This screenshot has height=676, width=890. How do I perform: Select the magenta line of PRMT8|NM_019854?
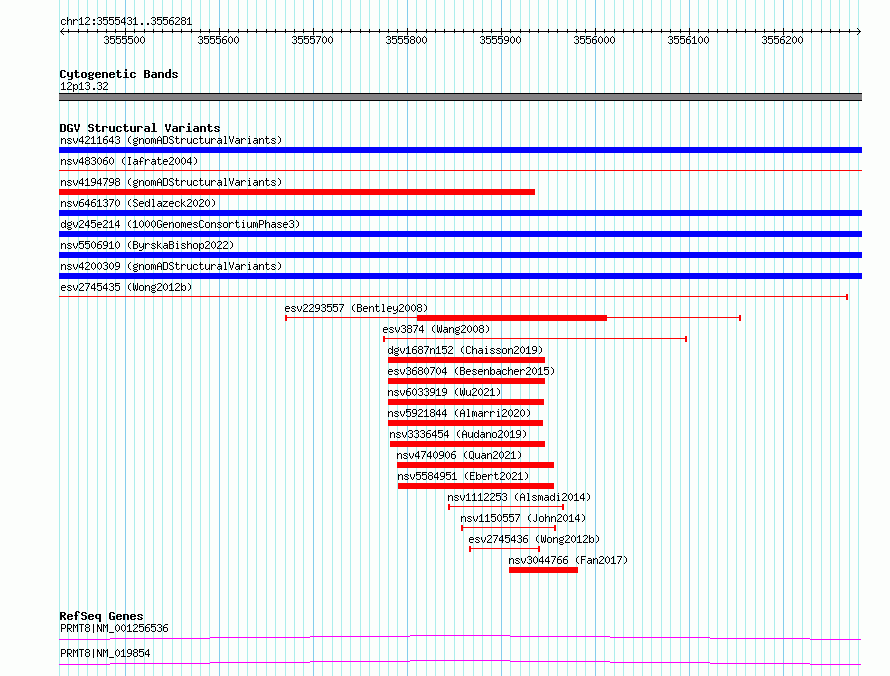(460, 662)
